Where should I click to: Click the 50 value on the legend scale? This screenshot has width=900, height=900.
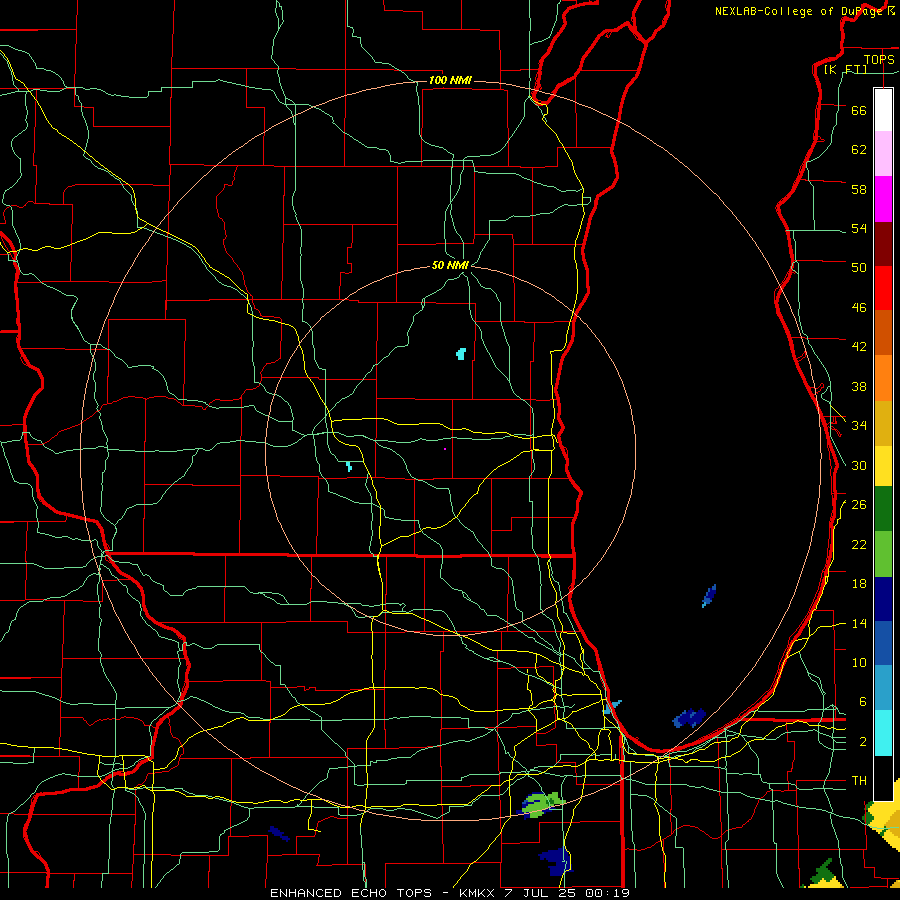[859, 267]
